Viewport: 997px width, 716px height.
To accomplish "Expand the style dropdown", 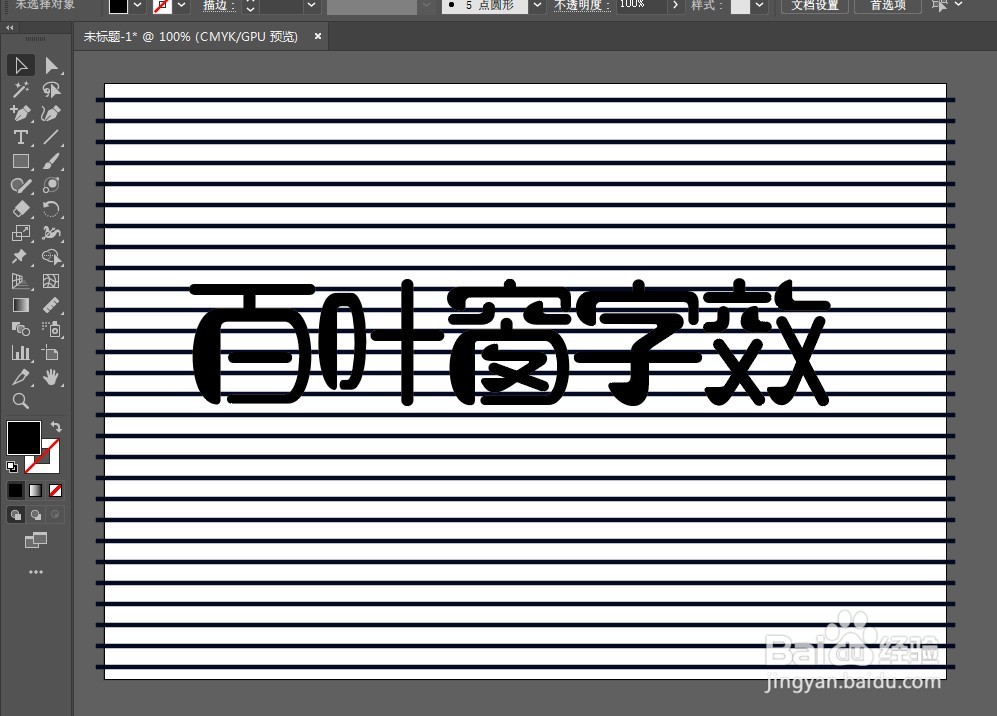I will click(757, 7).
